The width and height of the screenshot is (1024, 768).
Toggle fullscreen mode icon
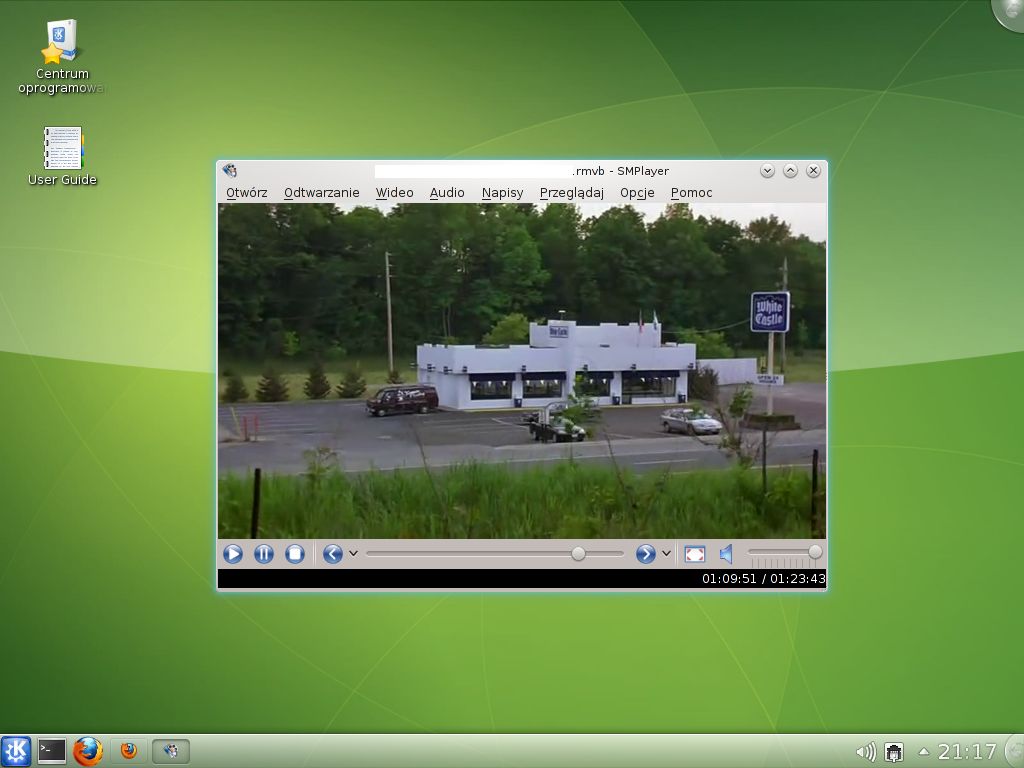[x=695, y=554]
